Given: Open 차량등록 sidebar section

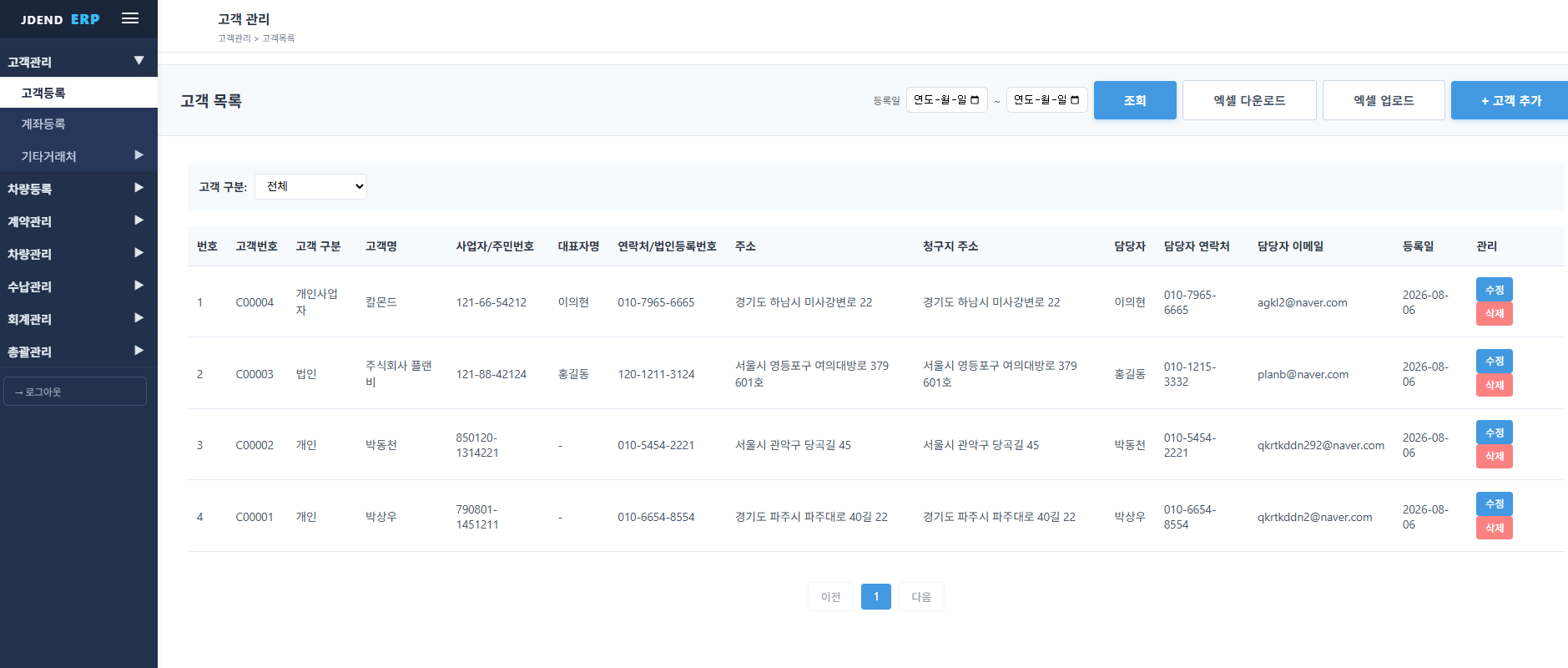Looking at the screenshot, I should tap(78, 189).
